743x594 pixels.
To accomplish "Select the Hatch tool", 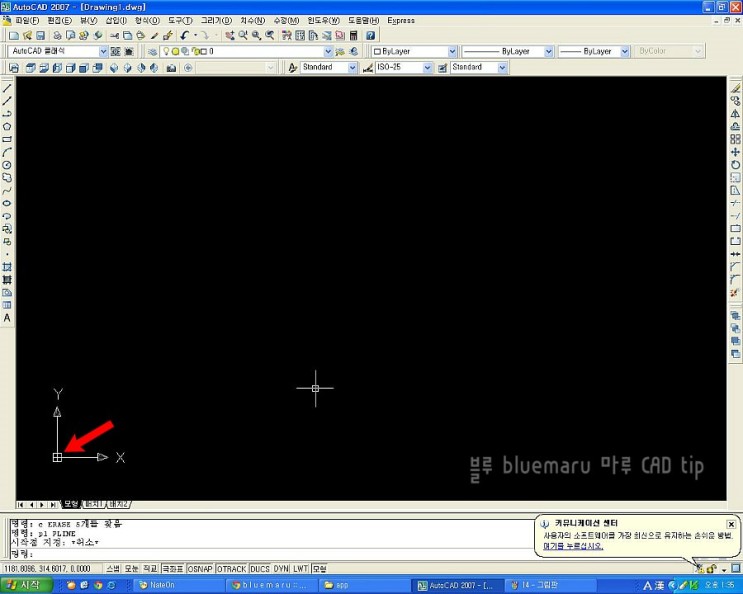I will tap(7, 267).
